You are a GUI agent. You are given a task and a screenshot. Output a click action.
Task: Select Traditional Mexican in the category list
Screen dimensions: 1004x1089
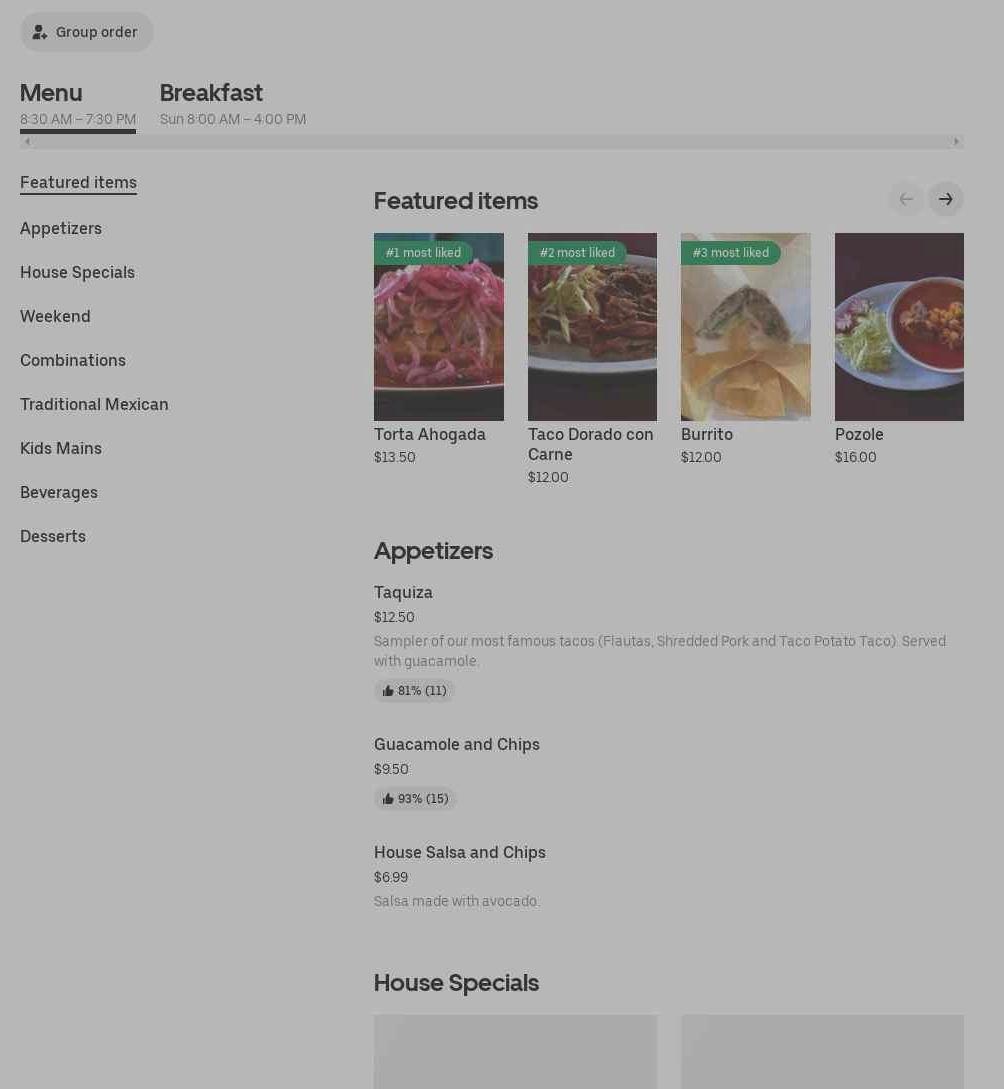pos(94,404)
